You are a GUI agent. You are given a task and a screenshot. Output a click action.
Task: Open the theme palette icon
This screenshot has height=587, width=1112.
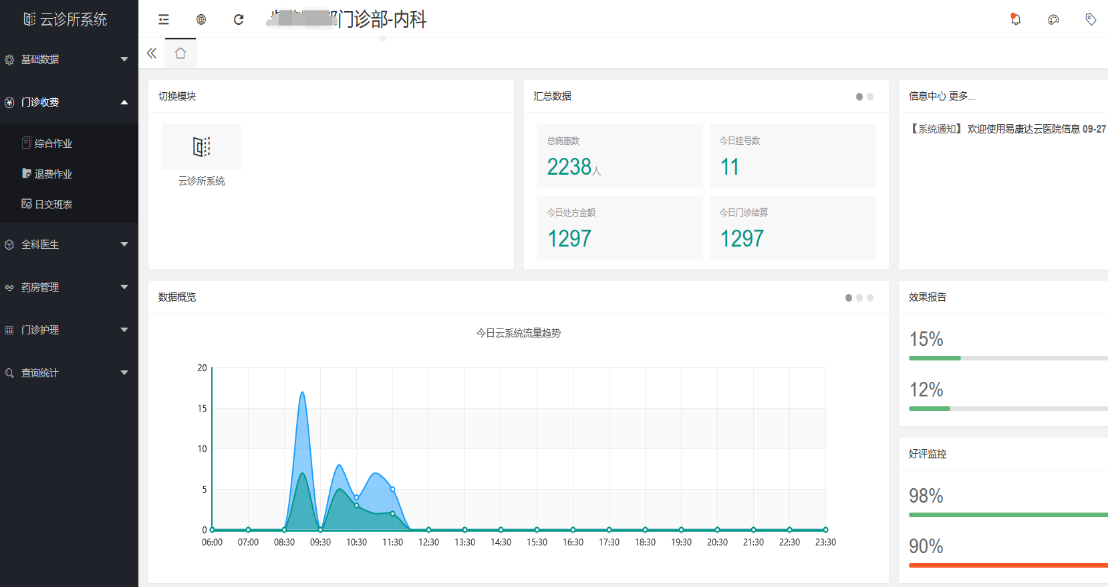click(1053, 19)
